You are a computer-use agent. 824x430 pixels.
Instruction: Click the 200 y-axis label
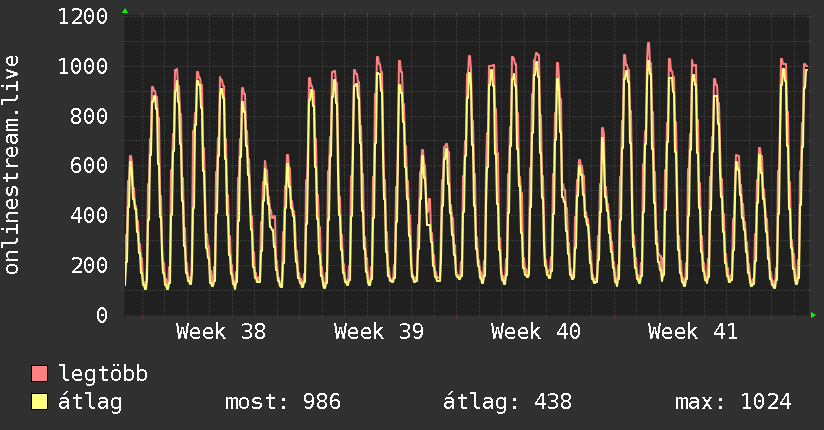coord(89,265)
